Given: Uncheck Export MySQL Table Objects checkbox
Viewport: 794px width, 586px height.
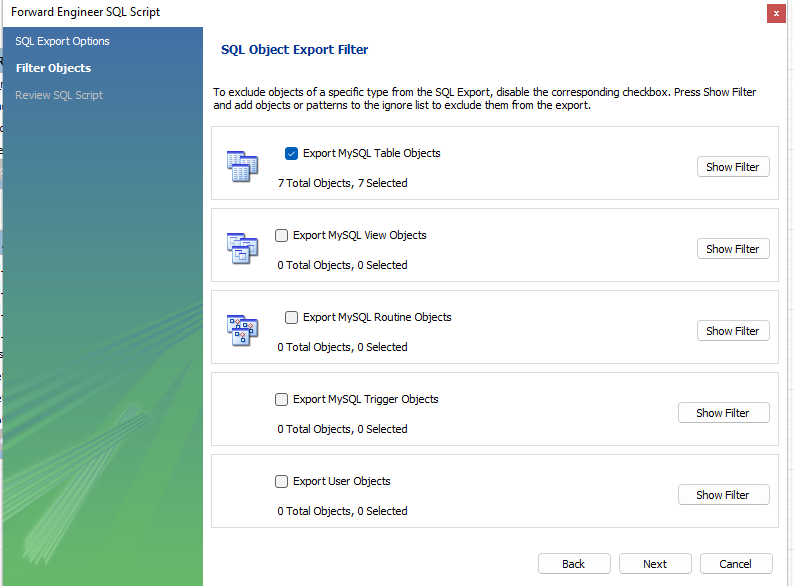Looking at the screenshot, I should pyautogui.click(x=291, y=153).
